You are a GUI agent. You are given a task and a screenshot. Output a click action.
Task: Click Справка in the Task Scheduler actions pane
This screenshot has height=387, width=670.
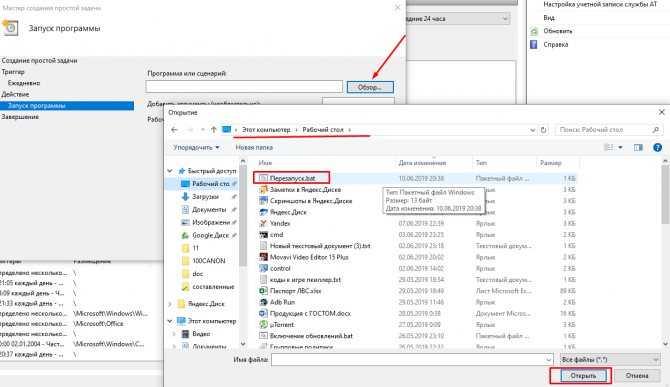[x=555, y=44]
